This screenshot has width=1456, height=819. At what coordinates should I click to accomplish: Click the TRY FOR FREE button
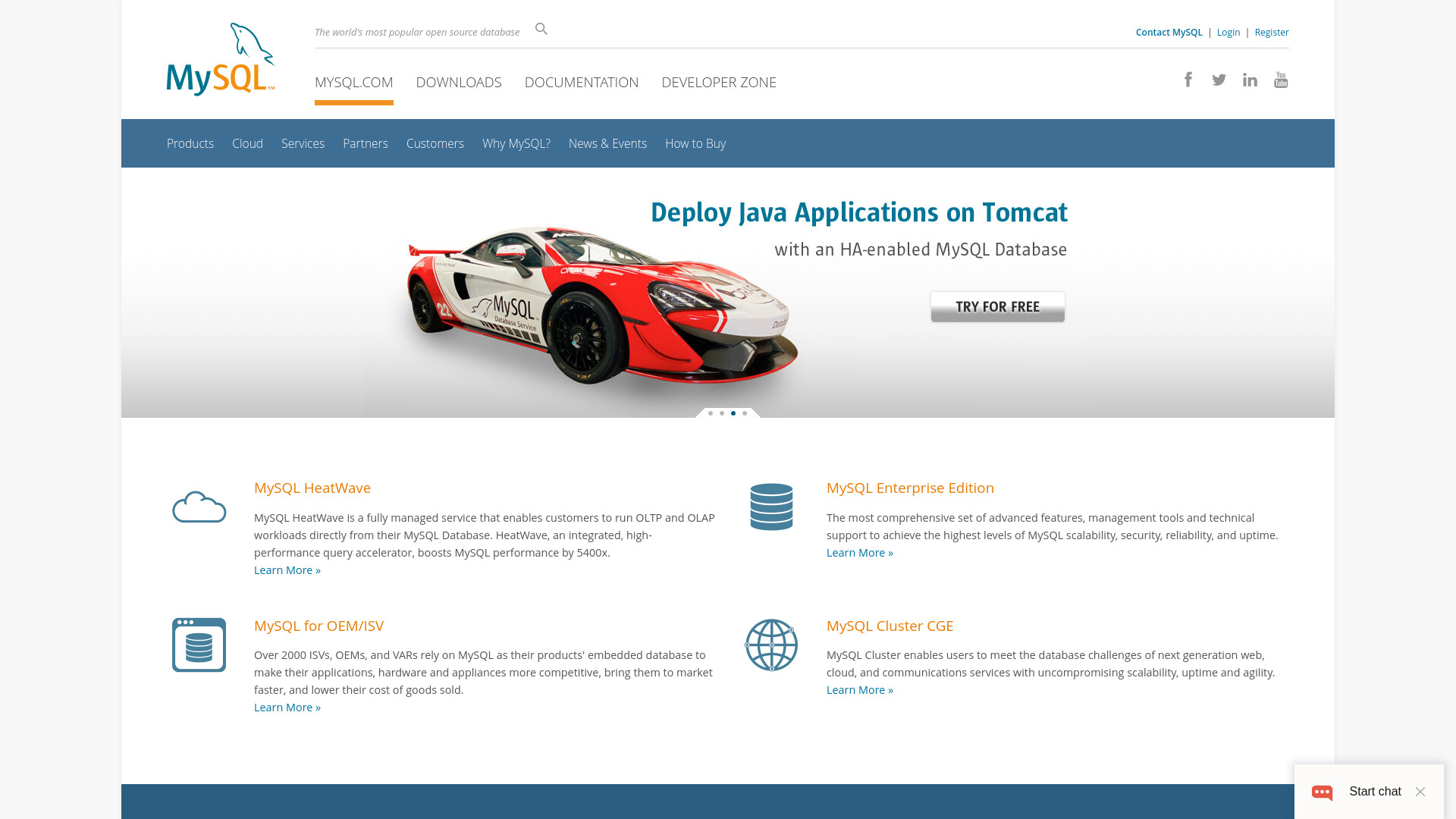[998, 307]
